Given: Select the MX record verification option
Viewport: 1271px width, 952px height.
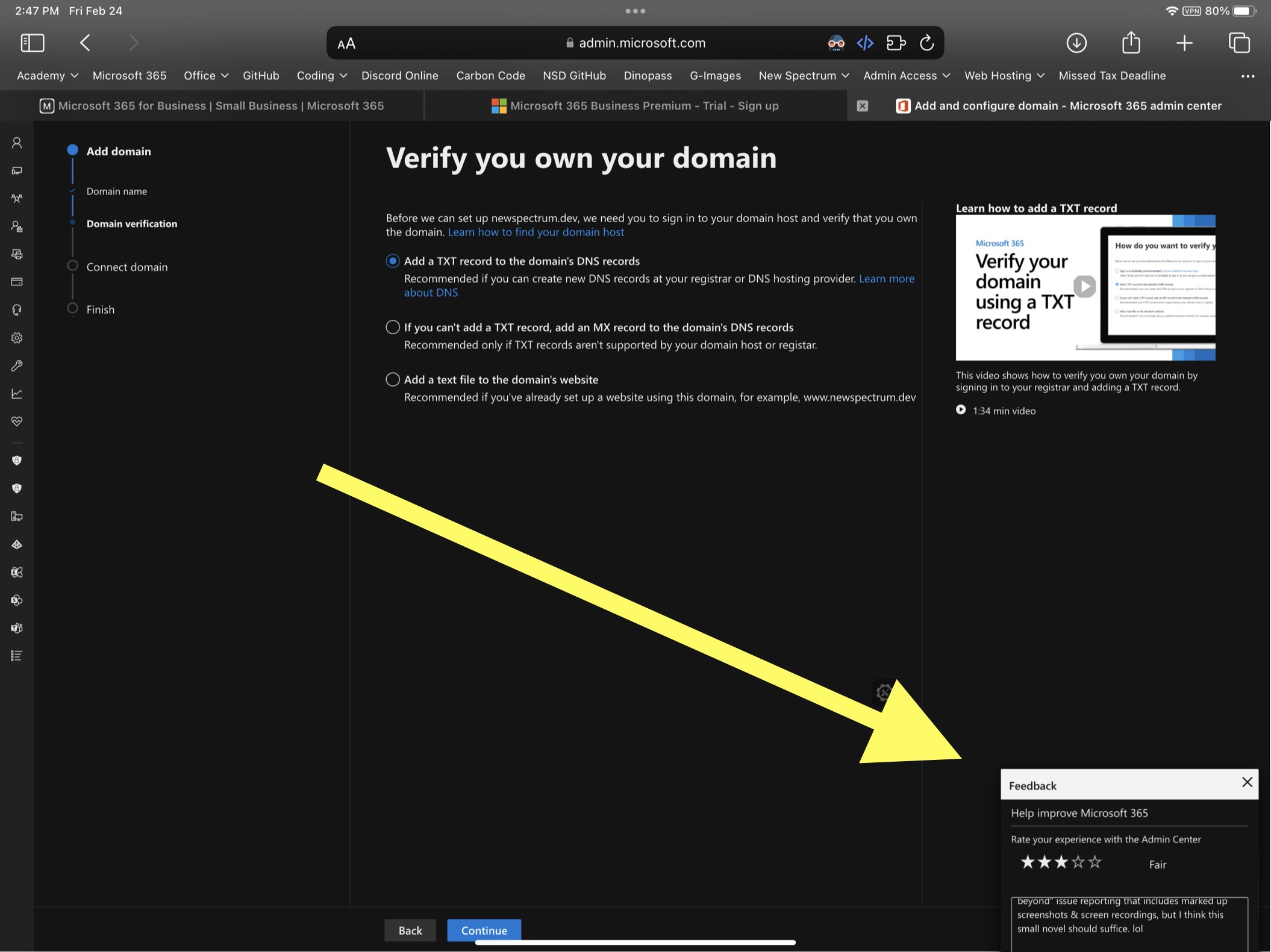Looking at the screenshot, I should point(393,327).
